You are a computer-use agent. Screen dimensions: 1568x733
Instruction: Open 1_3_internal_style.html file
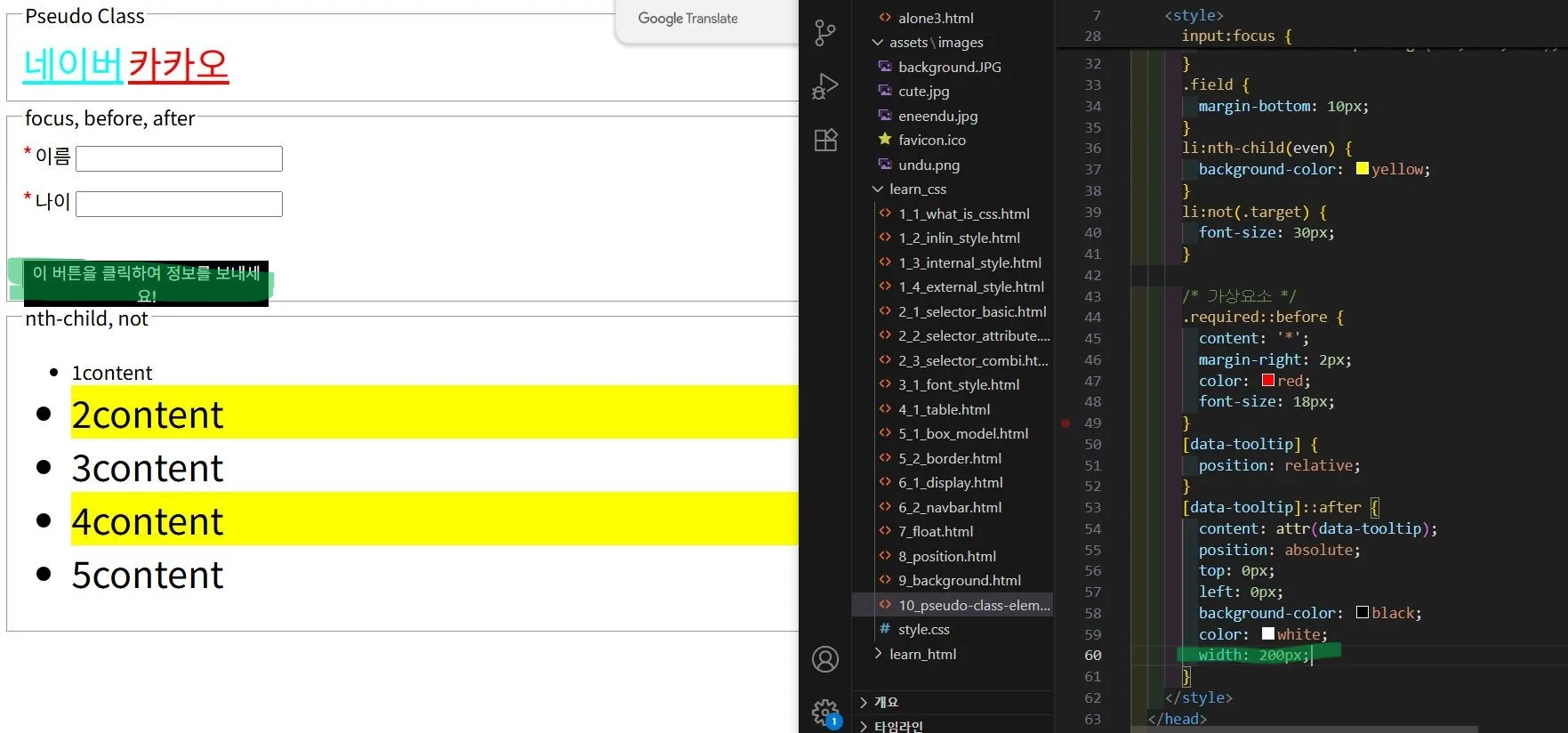click(969, 262)
